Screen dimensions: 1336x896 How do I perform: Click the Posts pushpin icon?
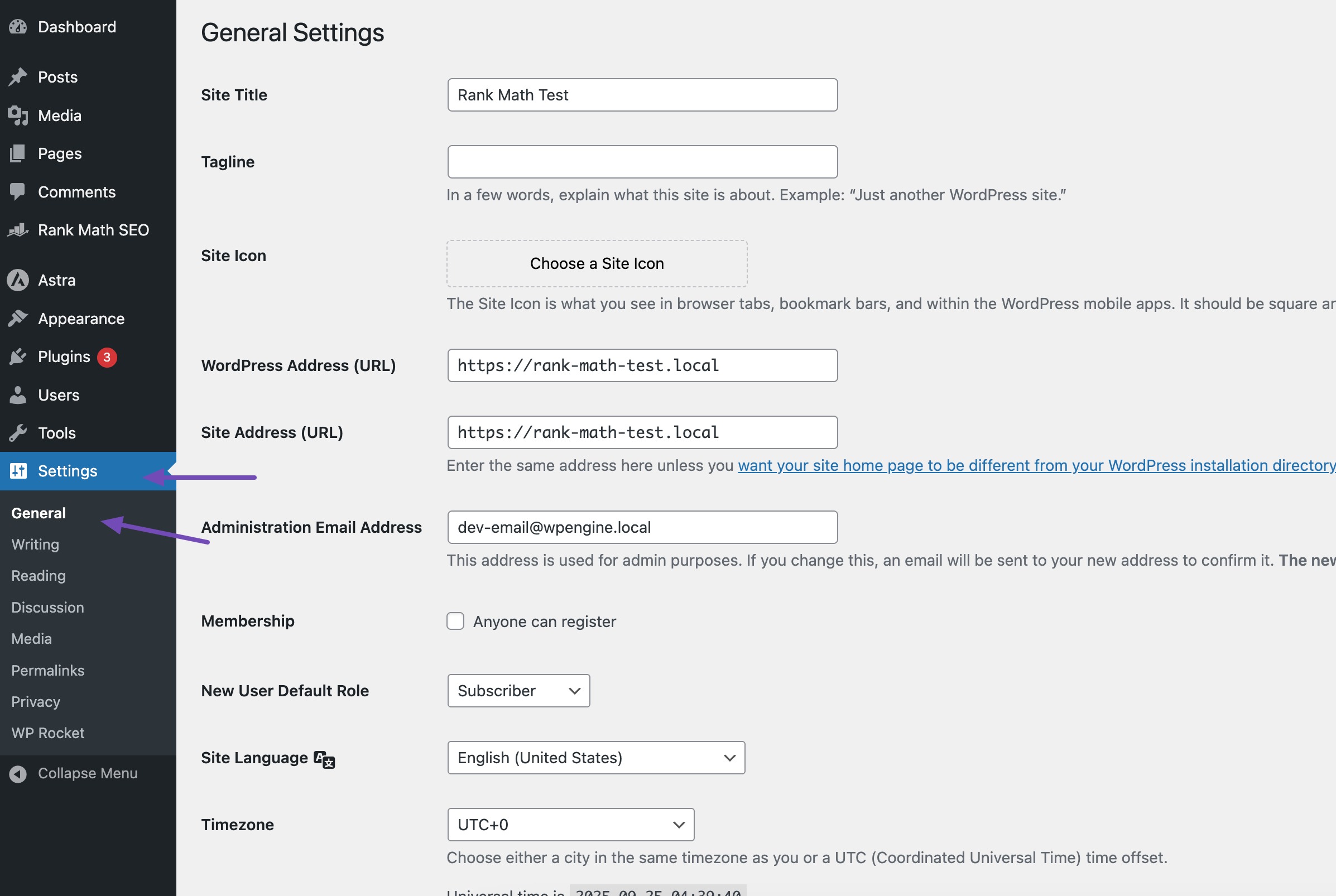[x=18, y=77]
